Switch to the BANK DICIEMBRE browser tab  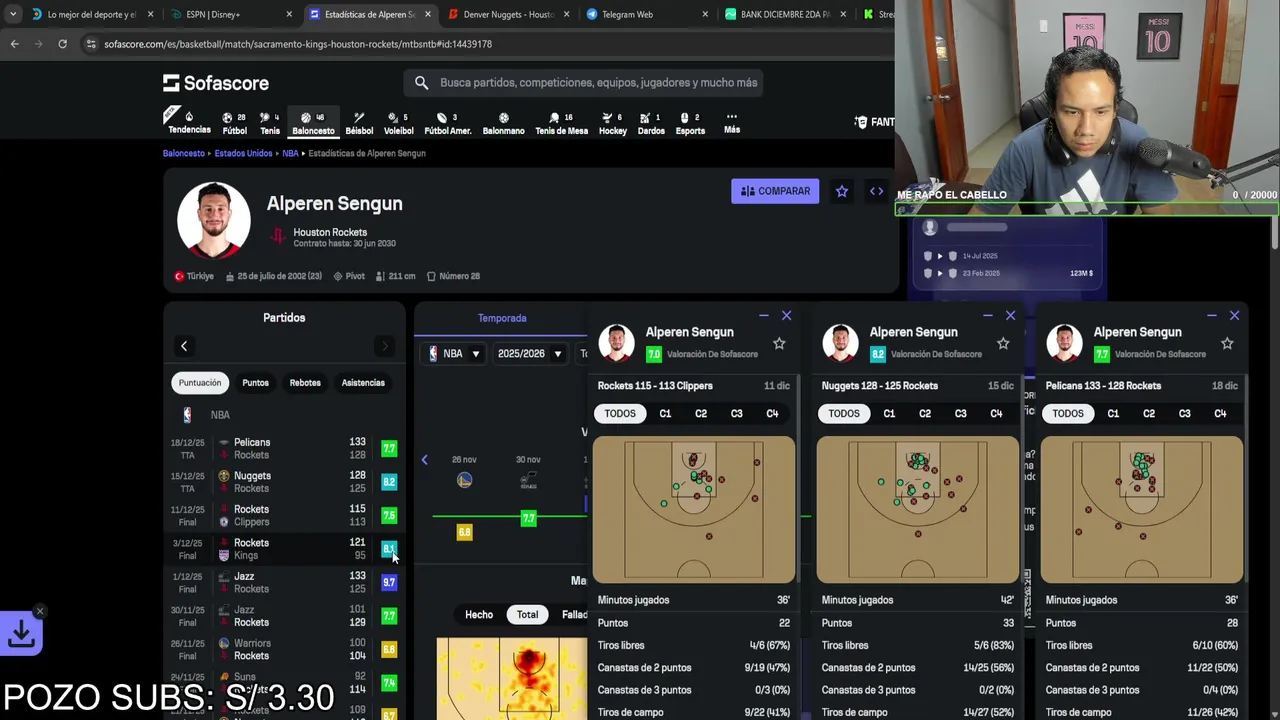point(783,14)
